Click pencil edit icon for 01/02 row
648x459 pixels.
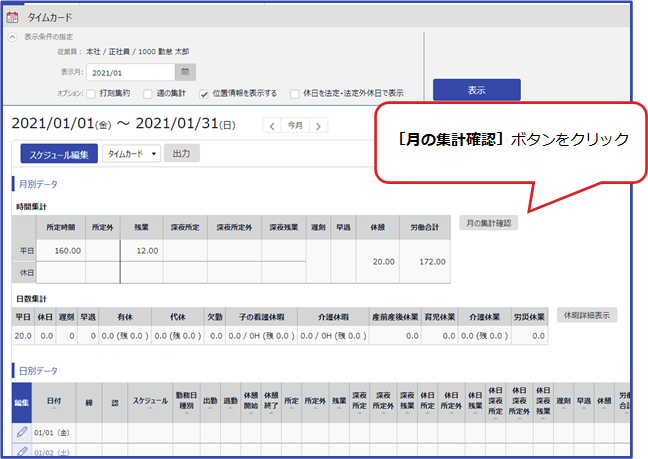(22, 452)
